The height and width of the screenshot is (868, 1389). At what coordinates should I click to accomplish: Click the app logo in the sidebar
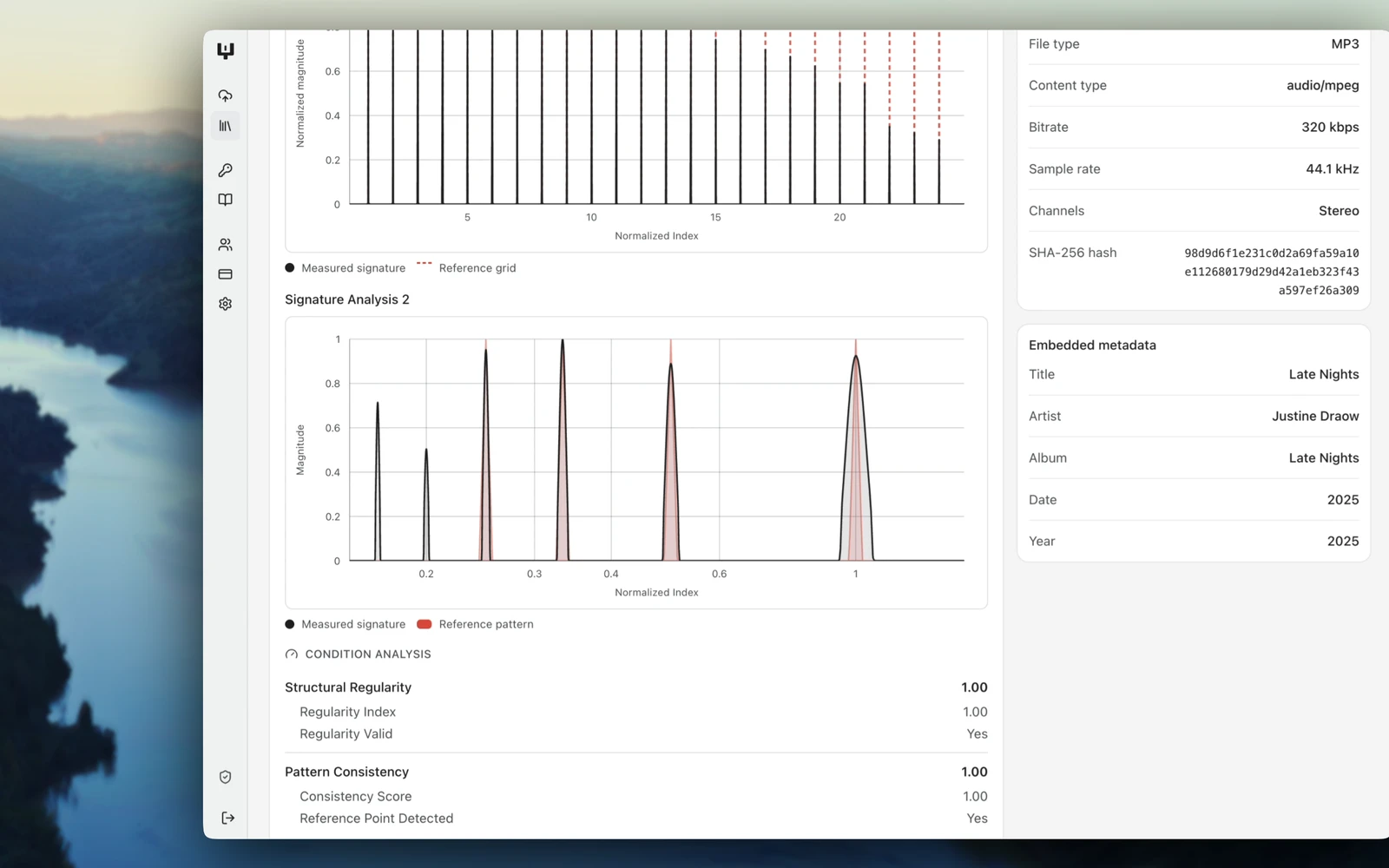(x=226, y=51)
